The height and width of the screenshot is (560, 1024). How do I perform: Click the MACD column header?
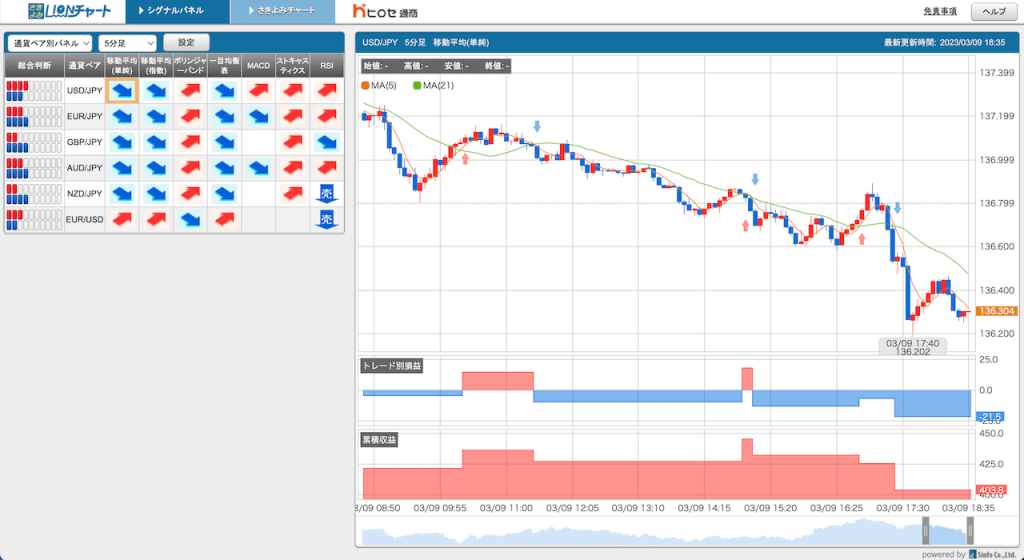pos(259,66)
